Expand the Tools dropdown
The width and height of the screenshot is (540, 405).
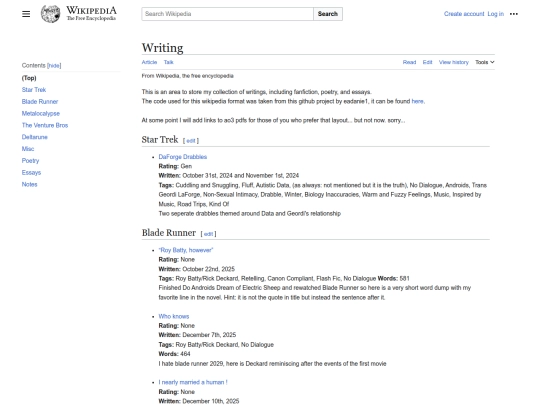point(485,62)
